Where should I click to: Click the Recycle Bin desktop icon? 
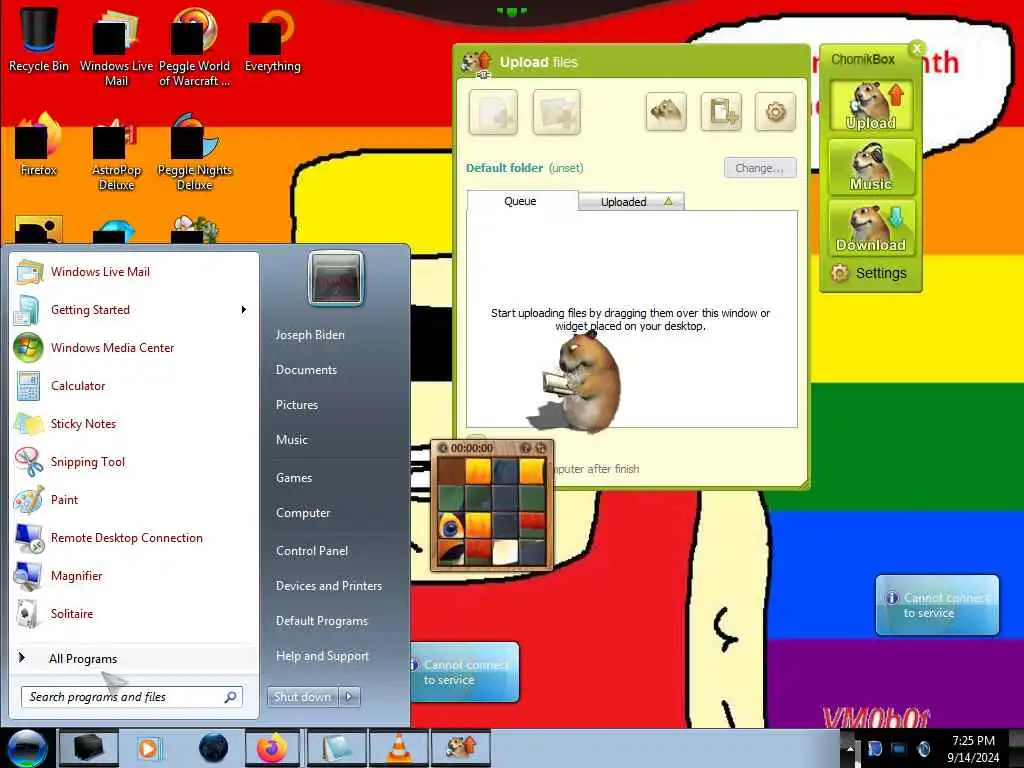point(39,39)
